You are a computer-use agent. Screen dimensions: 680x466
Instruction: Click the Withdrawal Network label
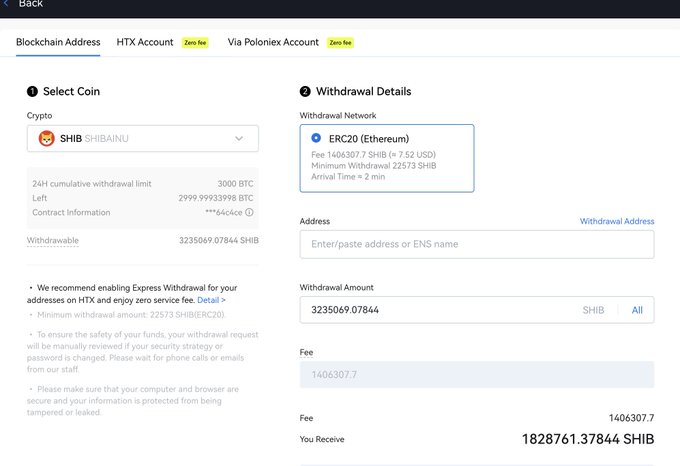click(338, 116)
